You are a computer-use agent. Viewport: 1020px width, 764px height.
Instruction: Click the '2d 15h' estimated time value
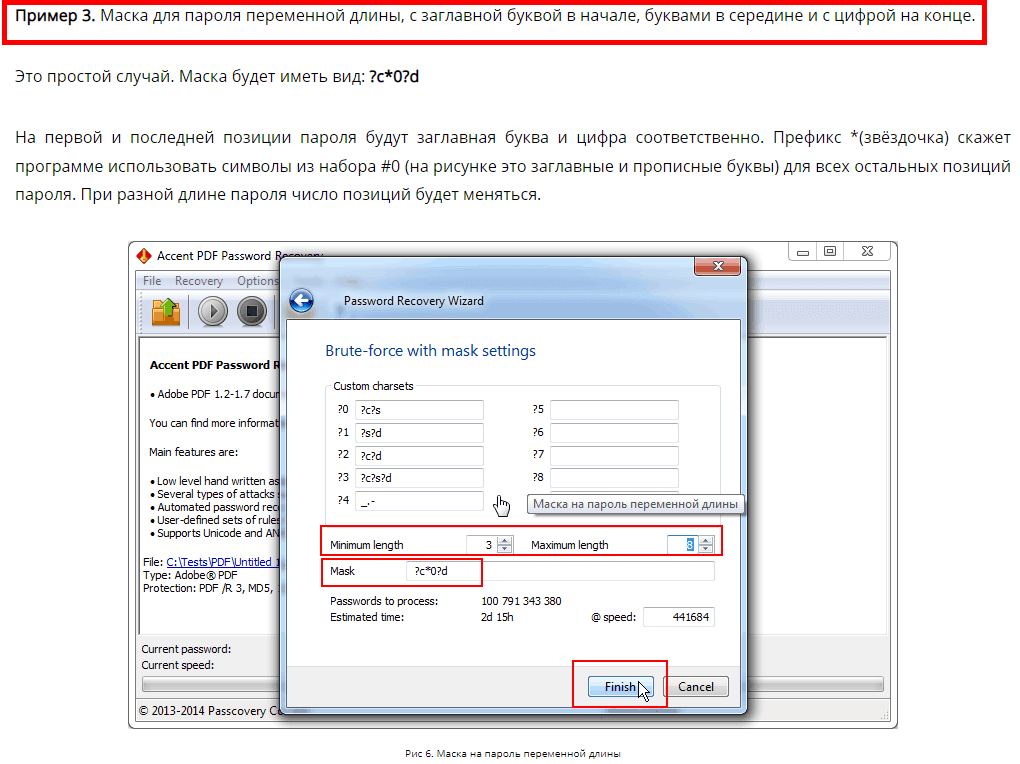tap(497, 617)
